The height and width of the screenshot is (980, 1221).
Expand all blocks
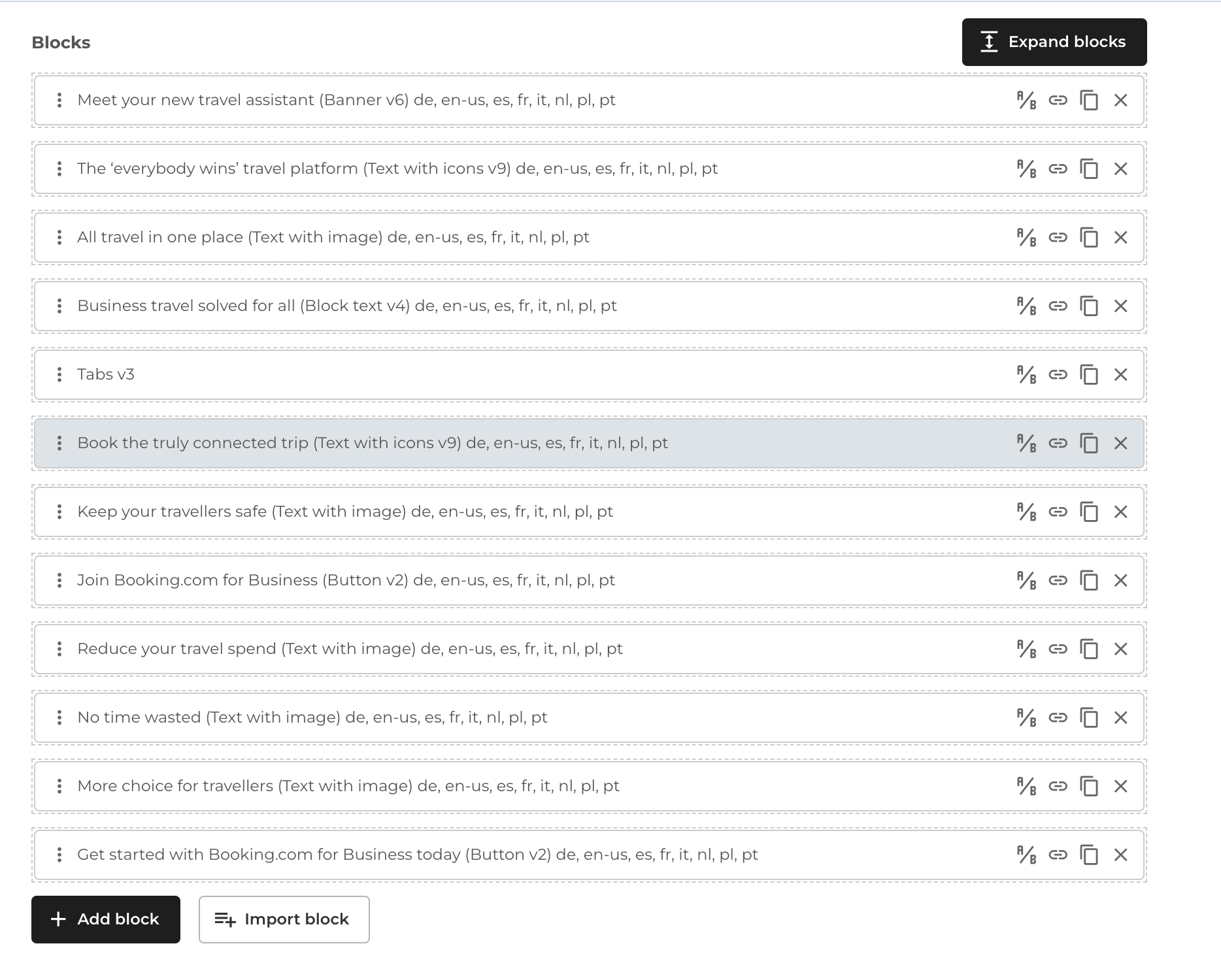click(1054, 42)
